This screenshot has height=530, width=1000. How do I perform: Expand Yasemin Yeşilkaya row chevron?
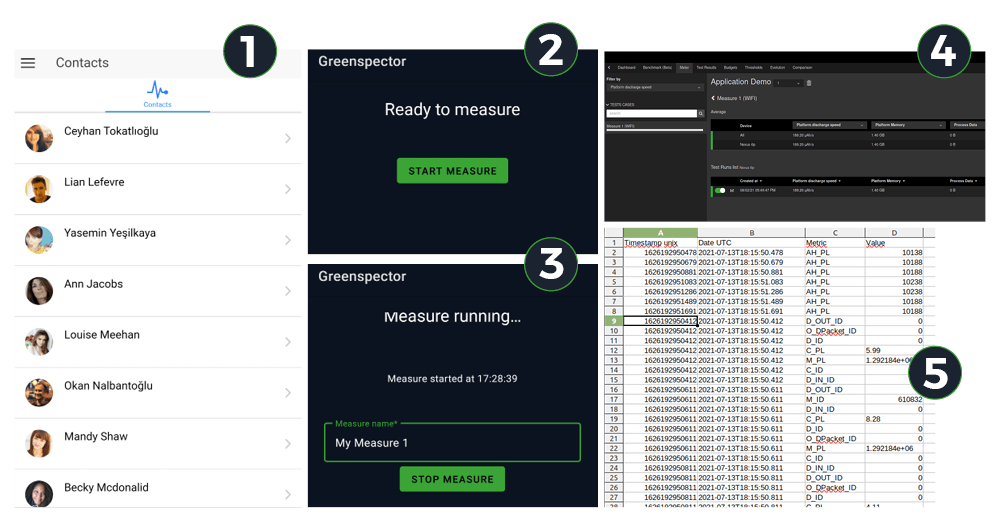[x=288, y=240]
